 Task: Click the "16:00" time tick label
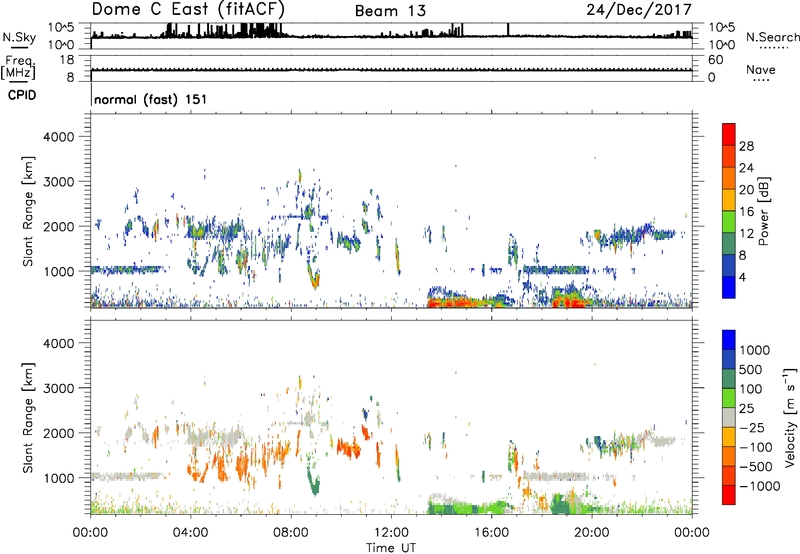click(491, 533)
